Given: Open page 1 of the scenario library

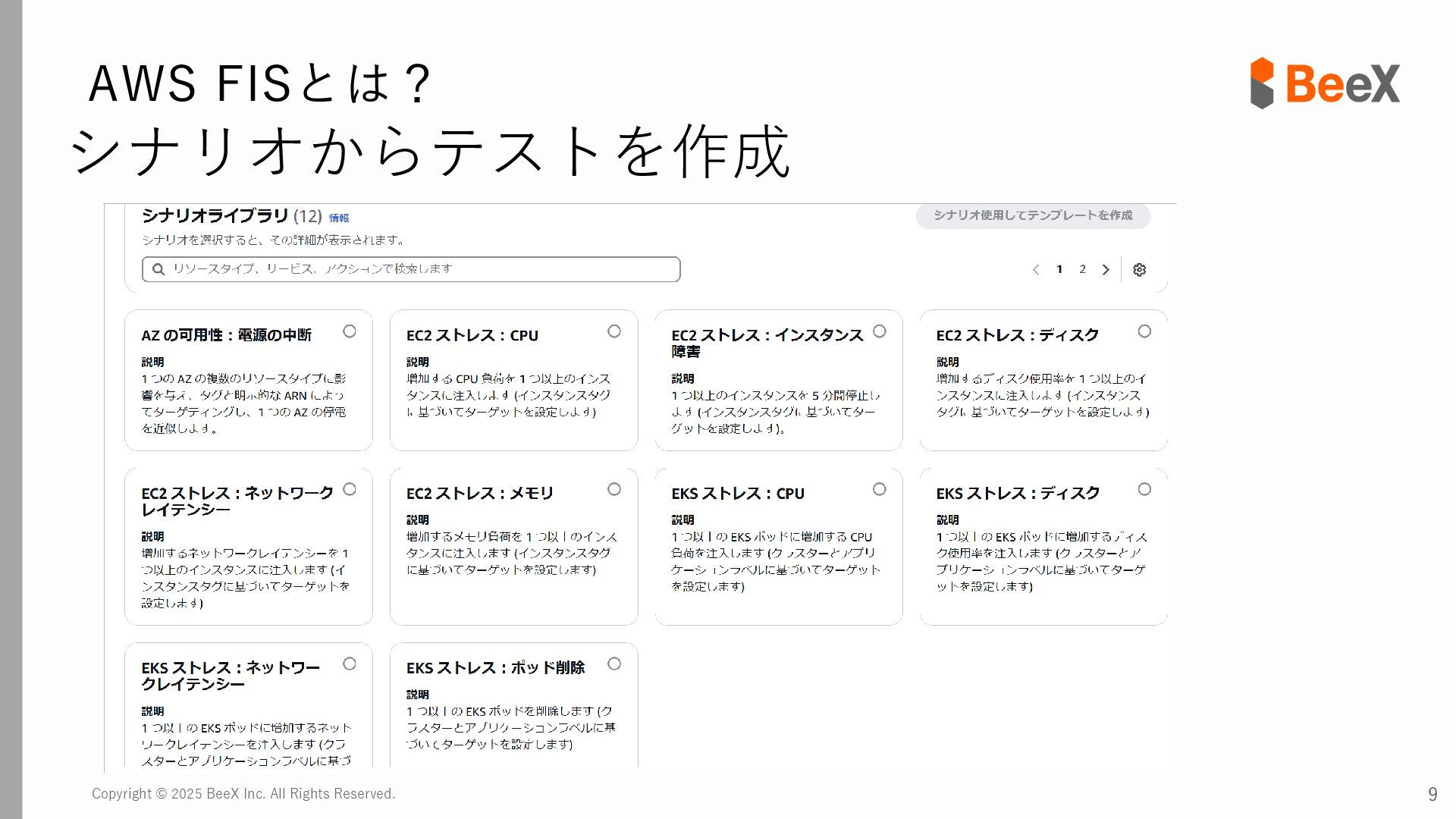Looking at the screenshot, I should point(1059,269).
